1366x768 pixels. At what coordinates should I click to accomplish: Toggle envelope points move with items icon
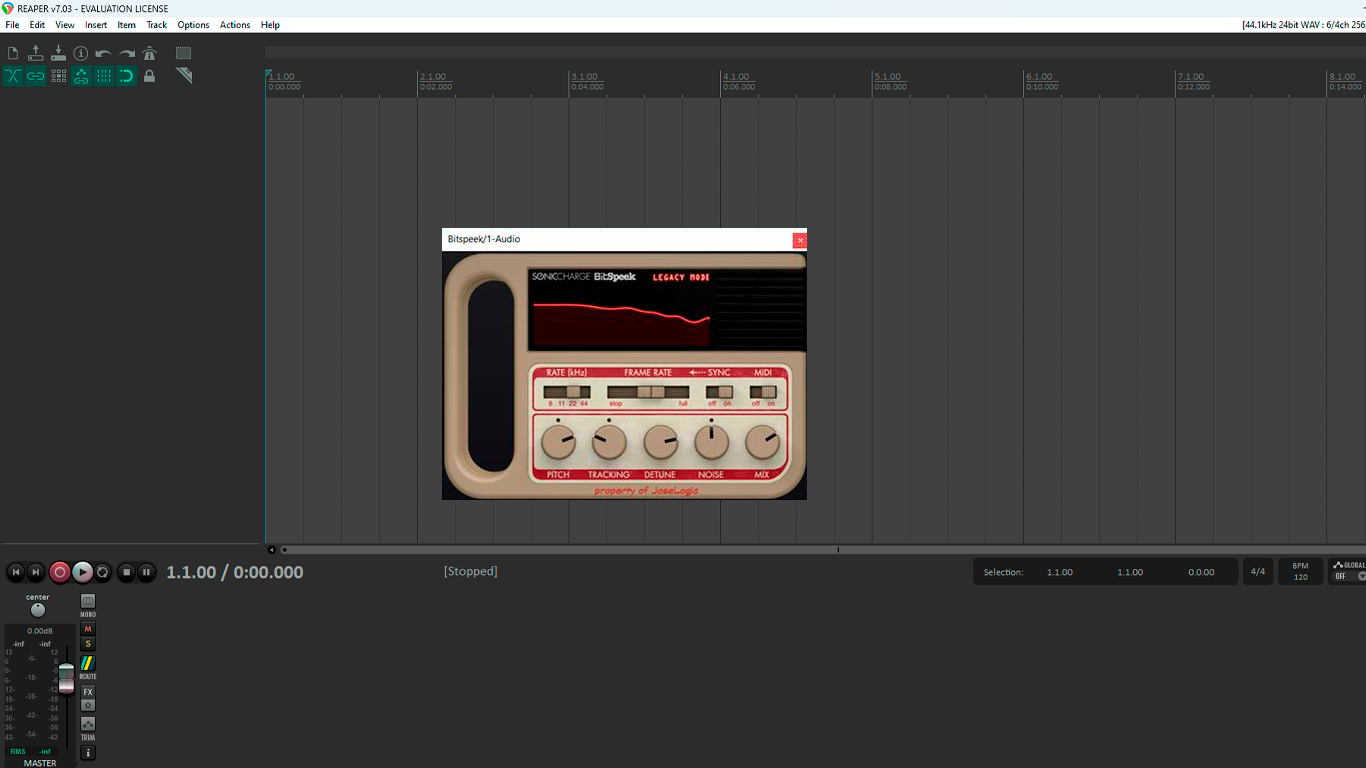click(81, 76)
